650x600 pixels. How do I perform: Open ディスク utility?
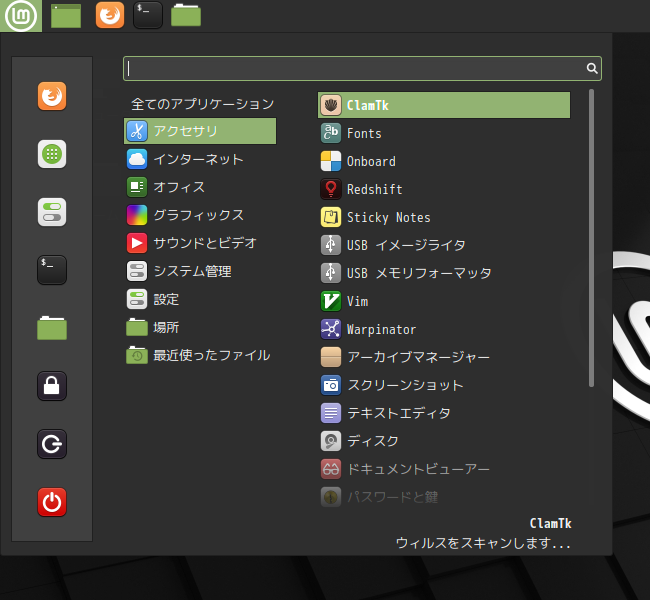[444, 441]
